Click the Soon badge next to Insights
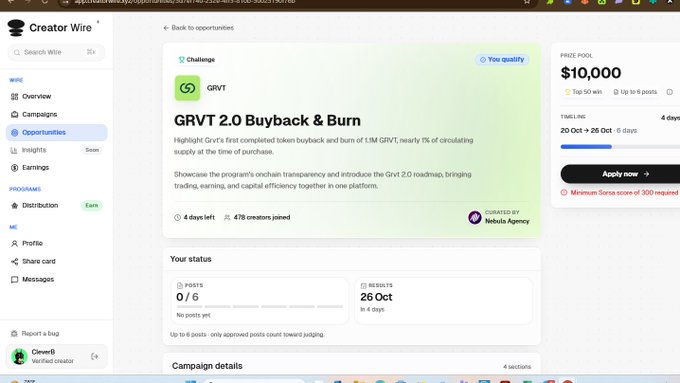Image resolution: width=680 pixels, height=383 pixels. (92, 150)
